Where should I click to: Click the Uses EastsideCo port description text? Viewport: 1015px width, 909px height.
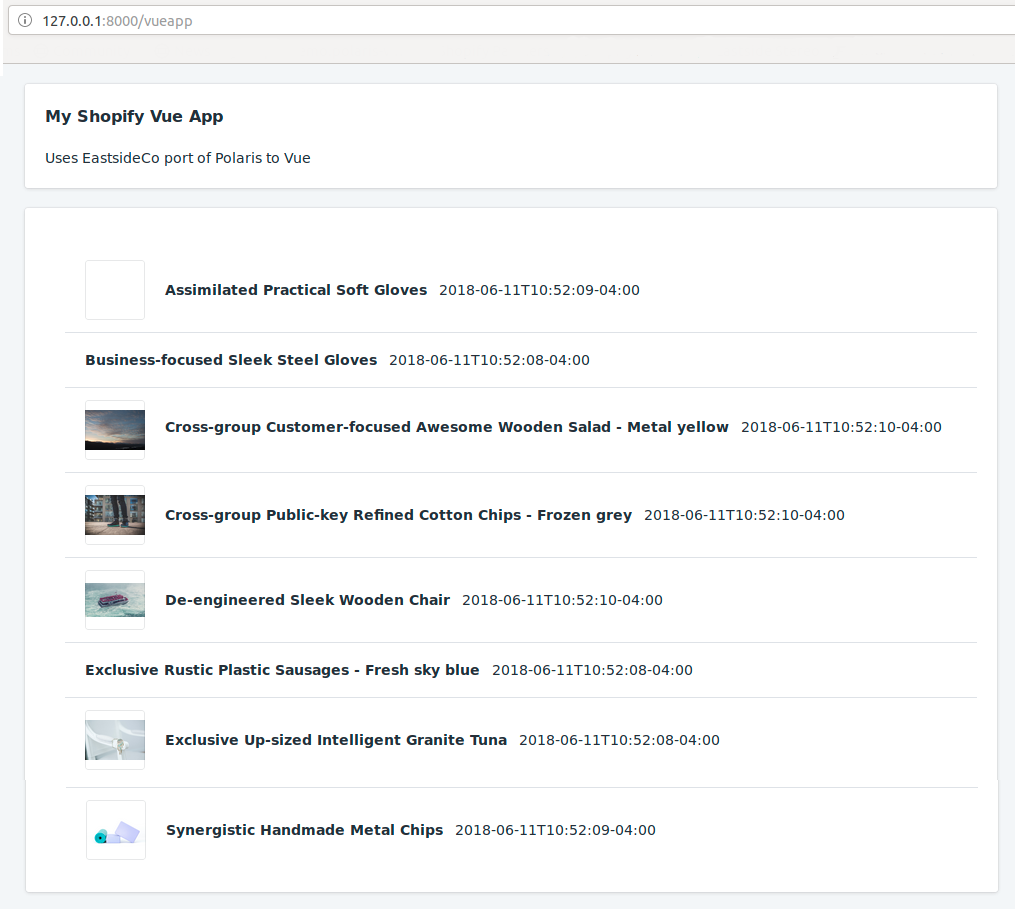pyautogui.click(x=178, y=158)
